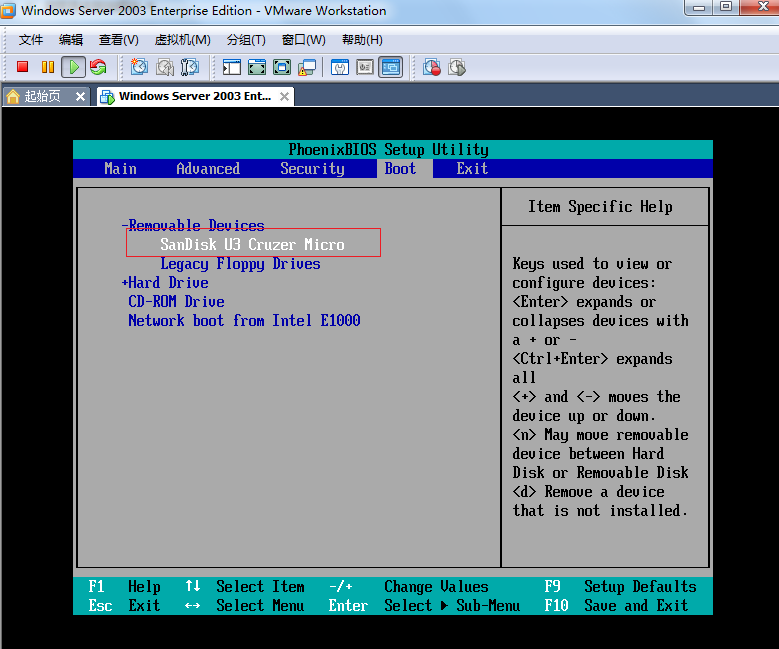
Task: Open the 编辑 menu
Action: [71, 40]
